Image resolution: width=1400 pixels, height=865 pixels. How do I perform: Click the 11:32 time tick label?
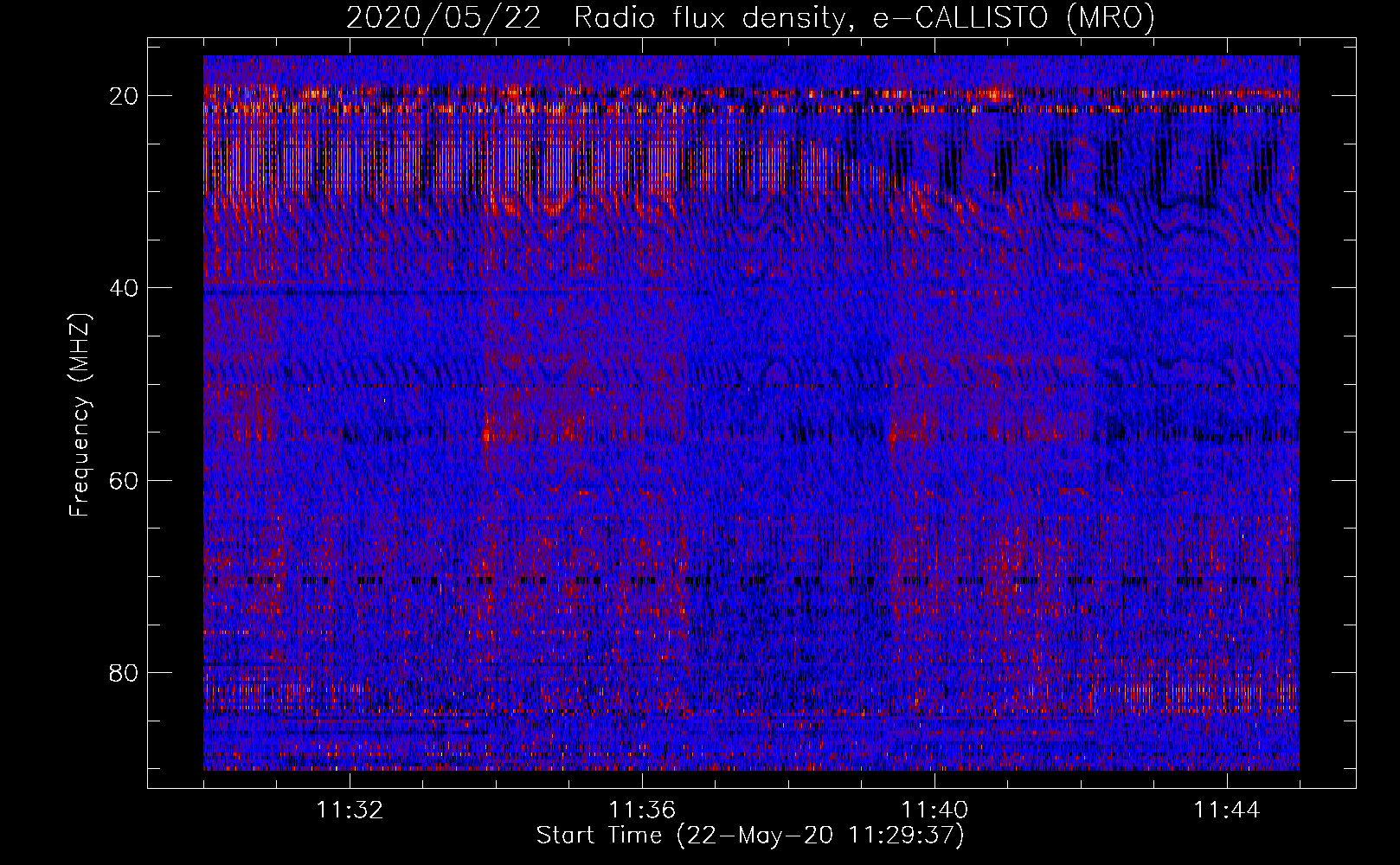point(350,811)
